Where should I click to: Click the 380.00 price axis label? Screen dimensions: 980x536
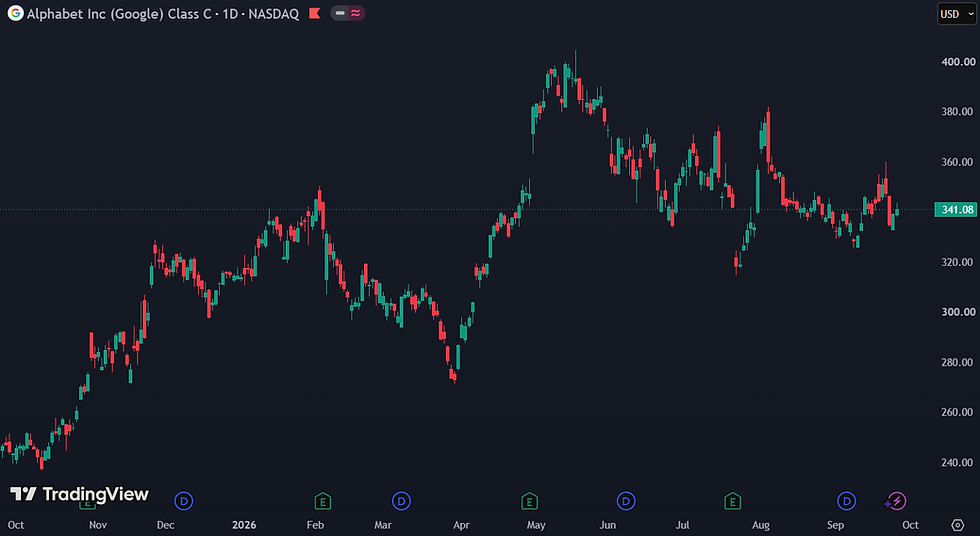tap(958, 112)
